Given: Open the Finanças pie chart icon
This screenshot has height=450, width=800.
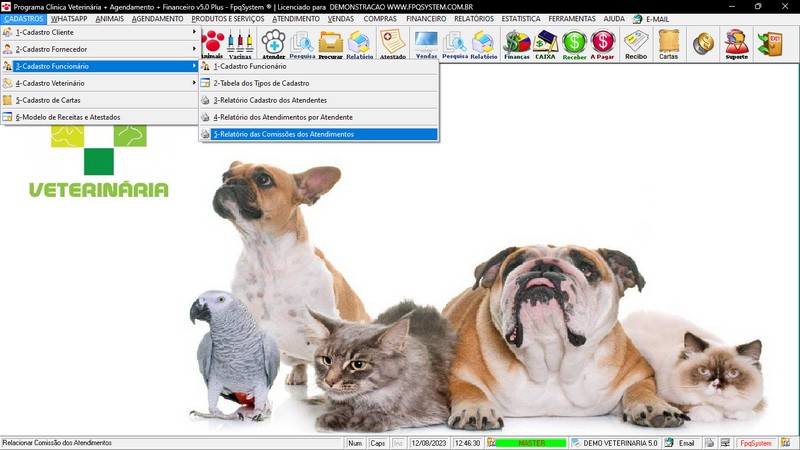Looking at the screenshot, I should tap(517, 44).
